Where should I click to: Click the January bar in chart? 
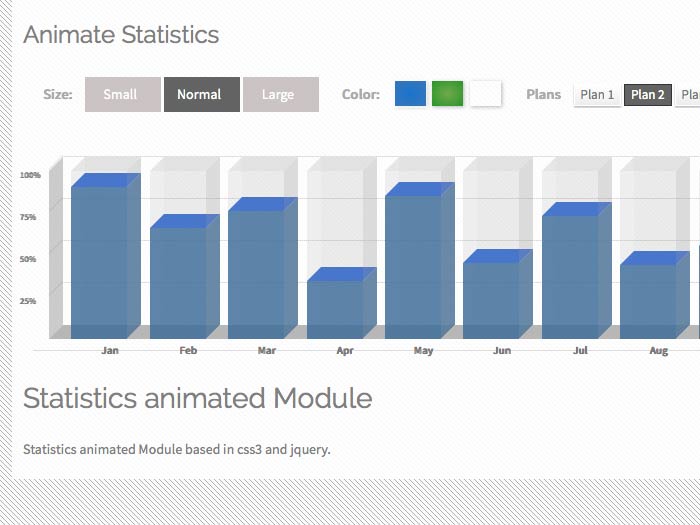100,260
